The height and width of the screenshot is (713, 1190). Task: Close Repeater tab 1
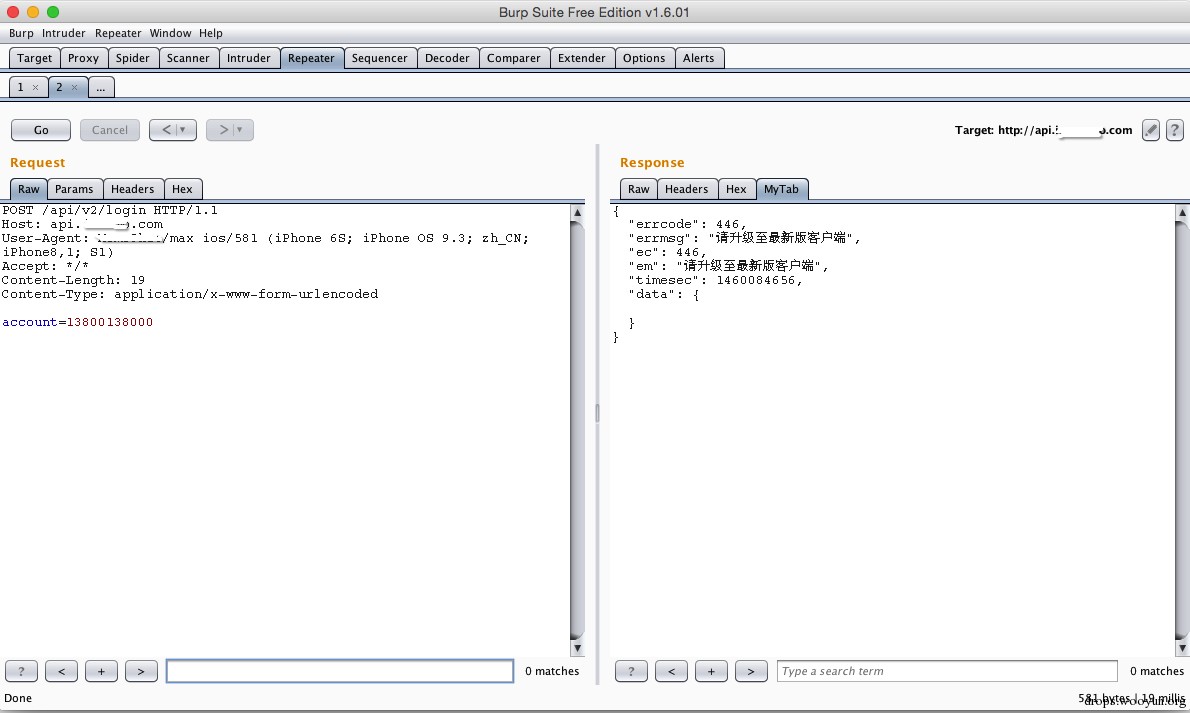tap(35, 88)
